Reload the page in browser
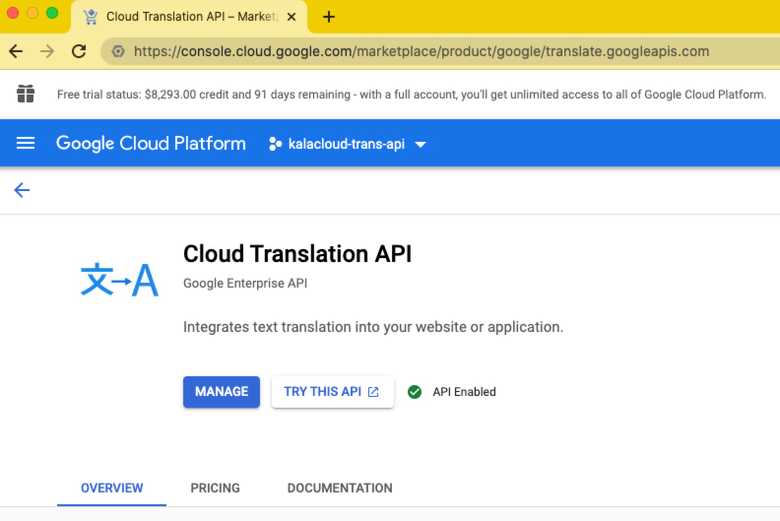This screenshot has height=521, width=780. pos(79,51)
